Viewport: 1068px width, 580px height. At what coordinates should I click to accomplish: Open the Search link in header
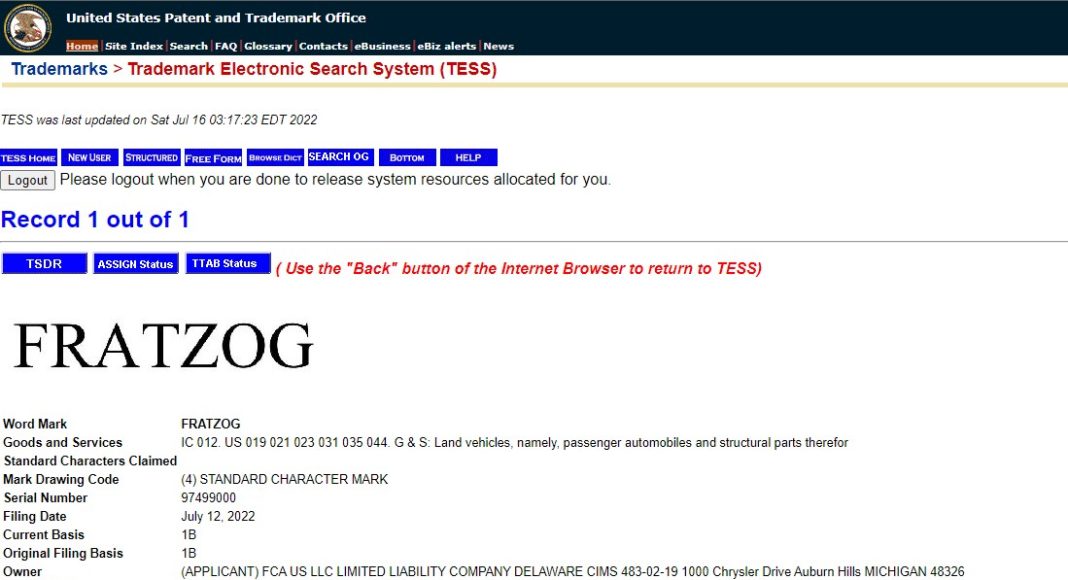(188, 46)
